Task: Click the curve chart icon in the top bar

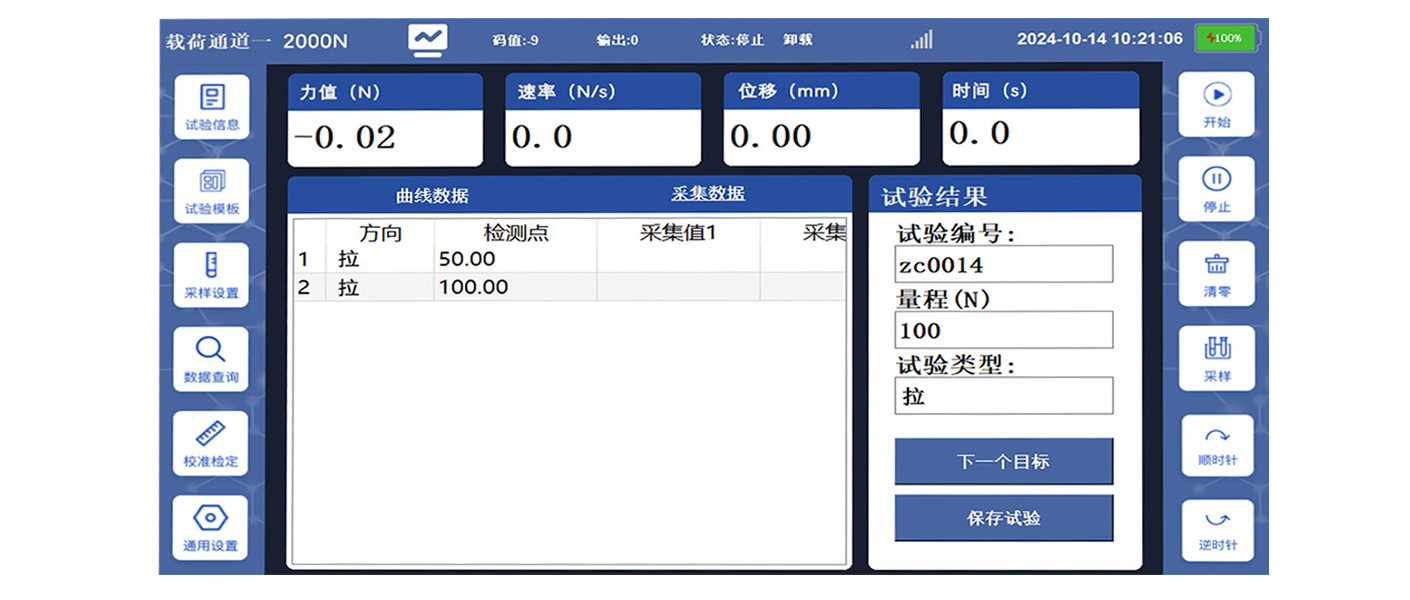Action: pos(428,35)
